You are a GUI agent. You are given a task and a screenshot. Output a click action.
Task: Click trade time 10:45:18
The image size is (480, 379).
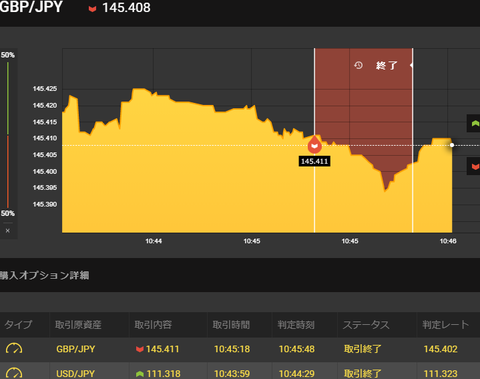click(232, 349)
